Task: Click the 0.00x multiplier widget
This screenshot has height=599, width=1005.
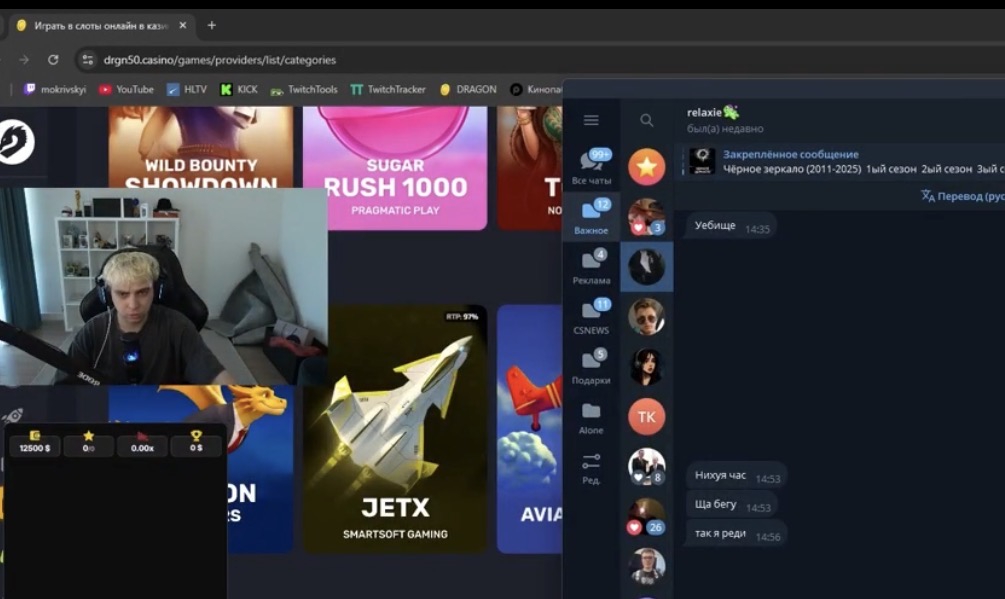Action: point(142,443)
